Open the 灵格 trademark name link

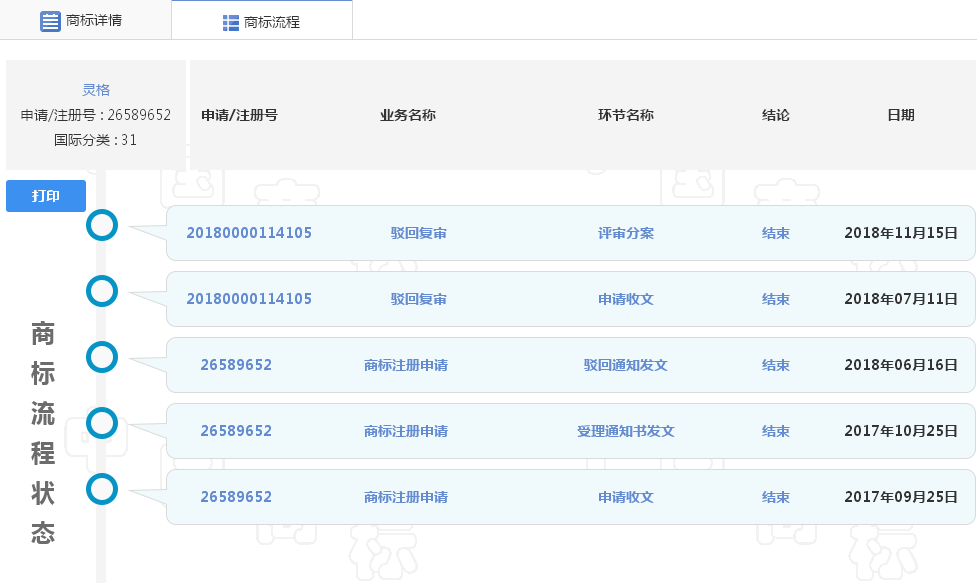(x=96, y=90)
